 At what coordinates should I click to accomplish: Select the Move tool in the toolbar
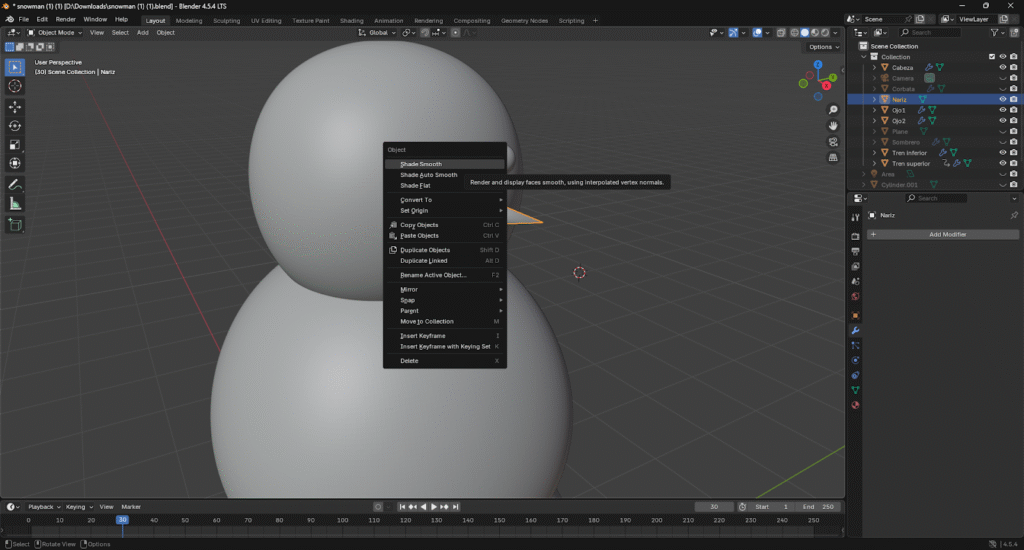[x=15, y=106]
